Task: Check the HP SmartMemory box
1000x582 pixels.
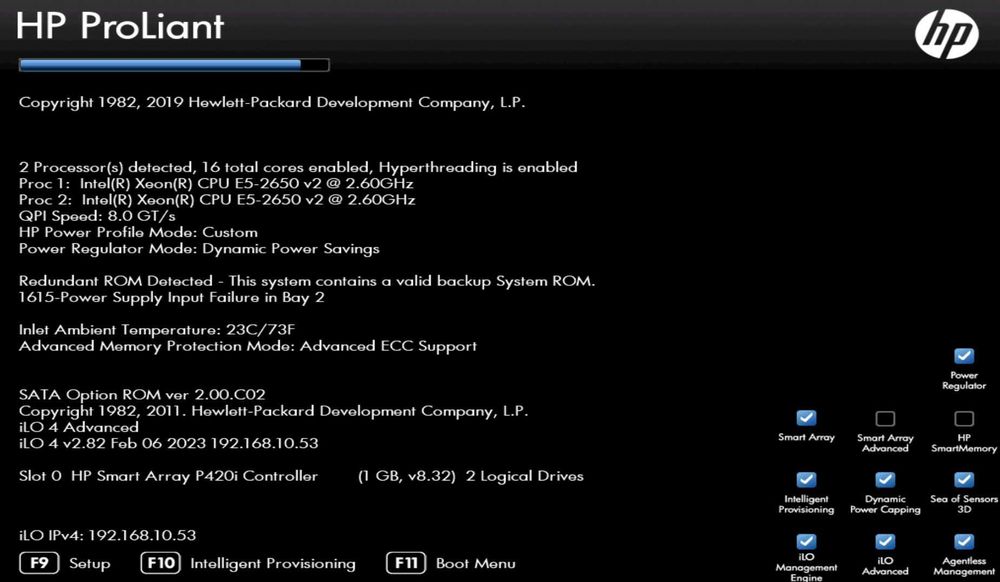Action: pyautogui.click(x=964, y=418)
